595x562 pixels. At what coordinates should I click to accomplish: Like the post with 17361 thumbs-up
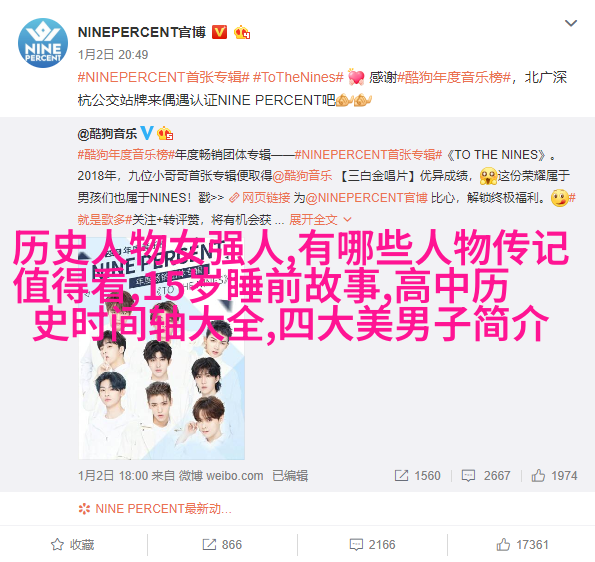(523, 545)
